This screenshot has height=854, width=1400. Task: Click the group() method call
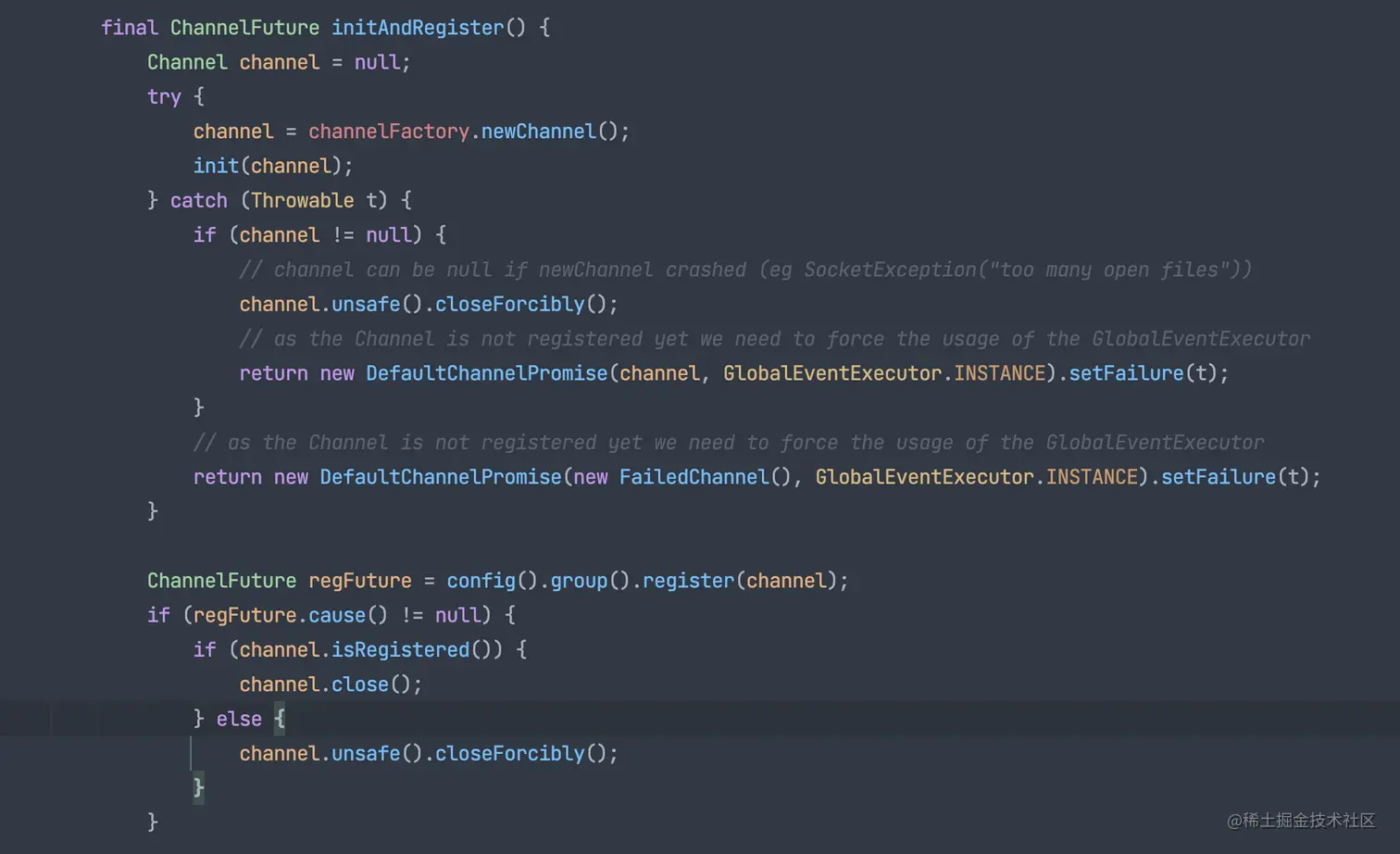[x=590, y=581]
